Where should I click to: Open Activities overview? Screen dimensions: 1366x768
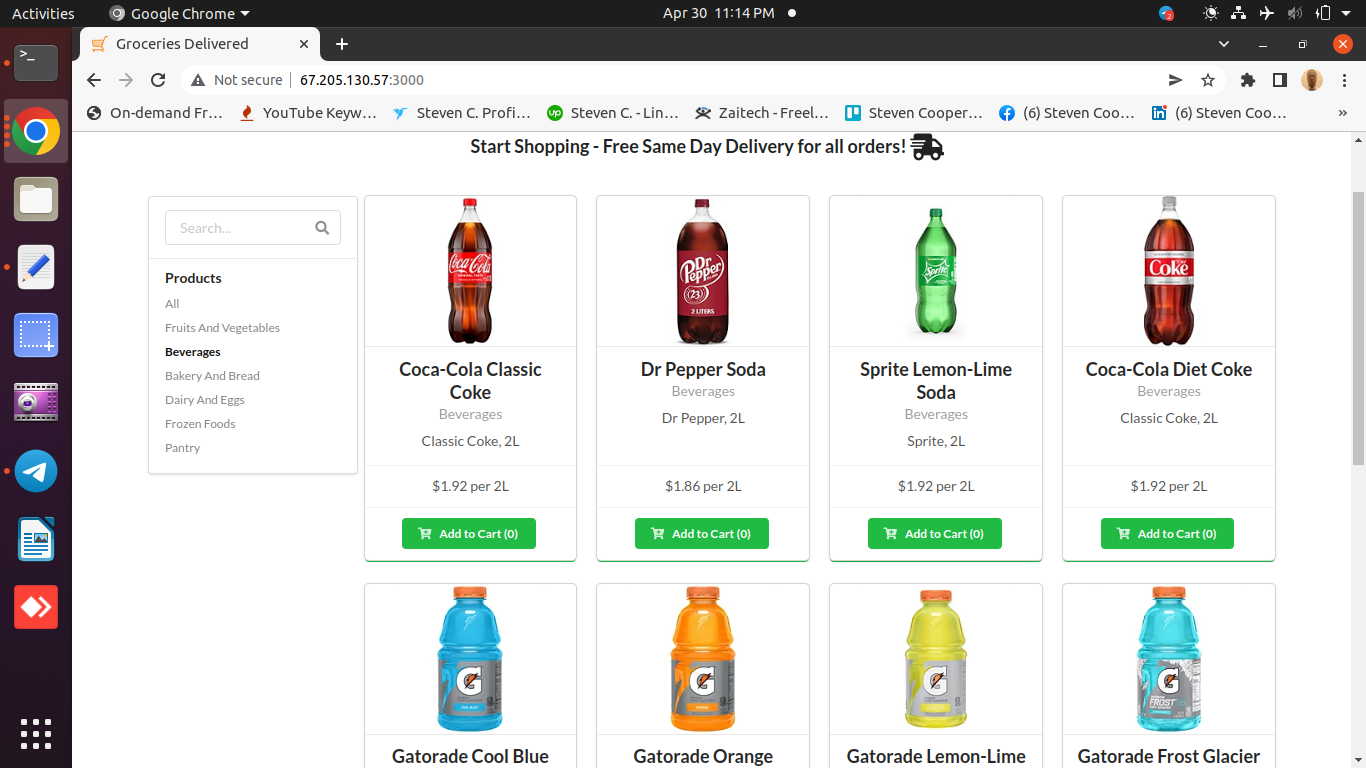tap(43, 13)
